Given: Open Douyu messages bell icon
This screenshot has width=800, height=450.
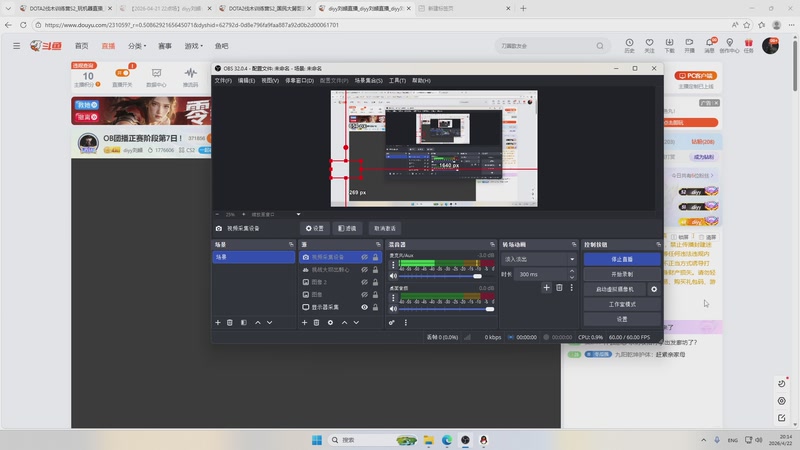Looking at the screenshot, I should click(710, 45).
